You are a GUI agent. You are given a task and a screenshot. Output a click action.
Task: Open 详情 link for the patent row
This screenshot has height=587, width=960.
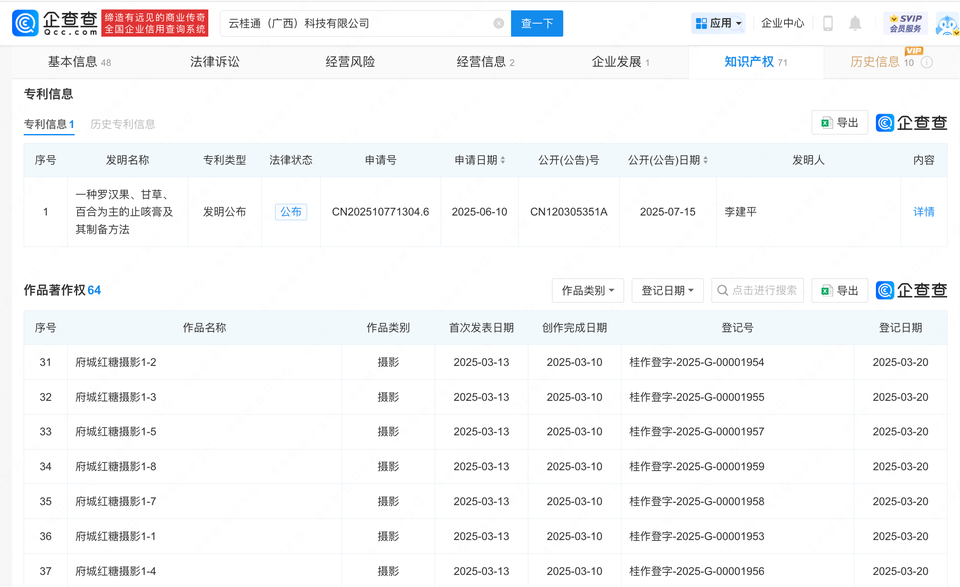923,212
